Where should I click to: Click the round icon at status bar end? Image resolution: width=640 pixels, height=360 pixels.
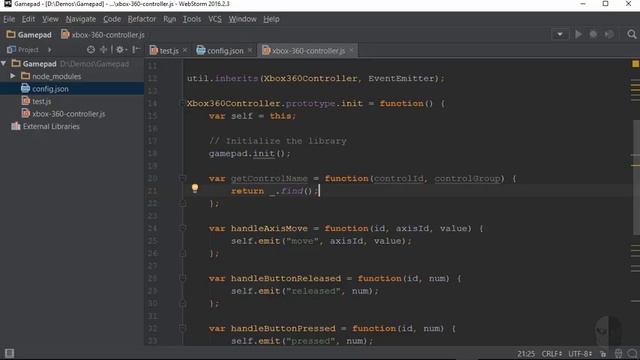[x=632, y=354]
